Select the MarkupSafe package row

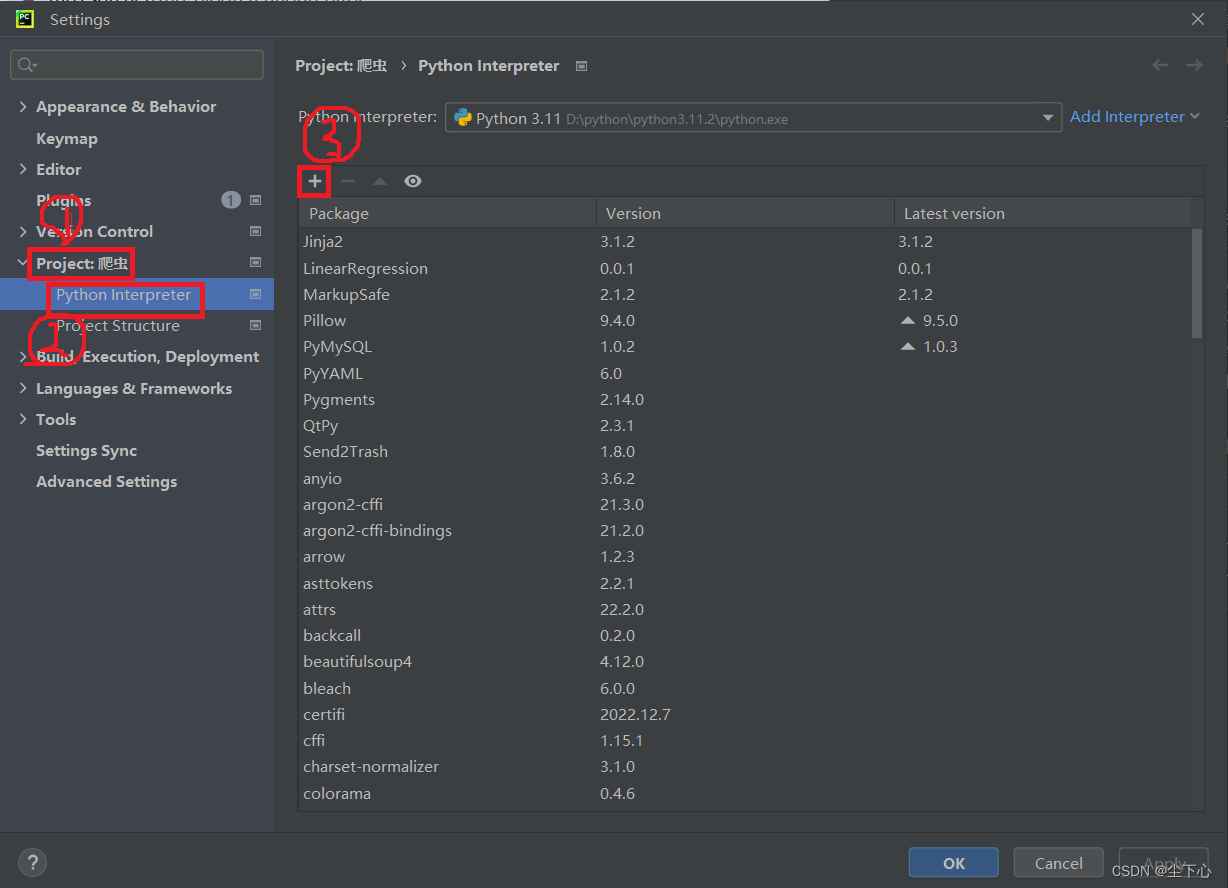pyautogui.click(x=745, y=294)
